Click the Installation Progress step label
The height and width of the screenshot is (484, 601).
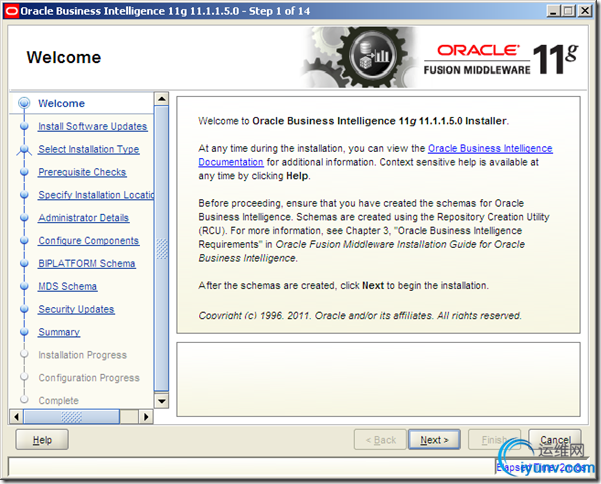[x=82, y=355]
